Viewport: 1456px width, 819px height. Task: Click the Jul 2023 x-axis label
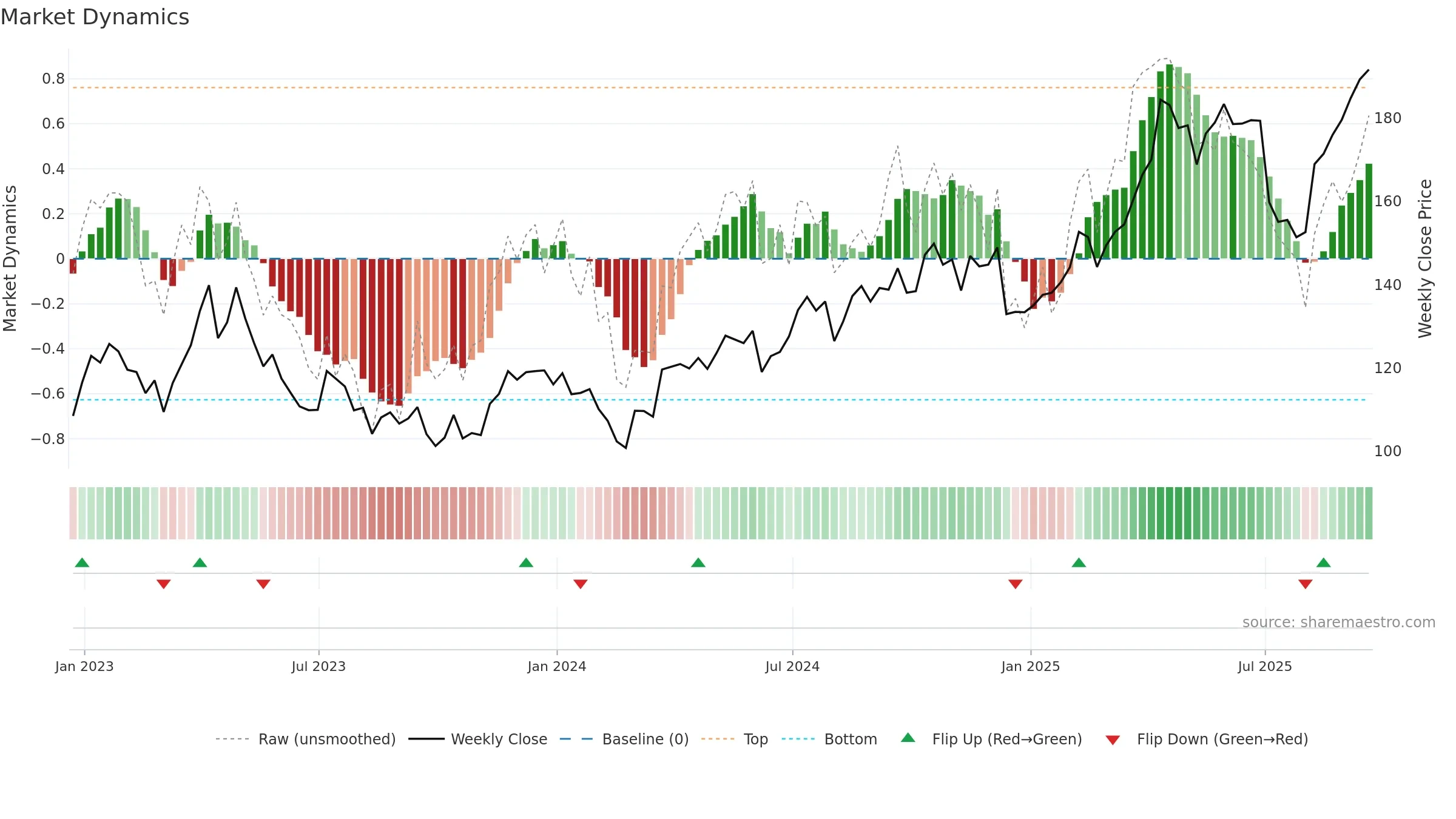tap(318, 666)
